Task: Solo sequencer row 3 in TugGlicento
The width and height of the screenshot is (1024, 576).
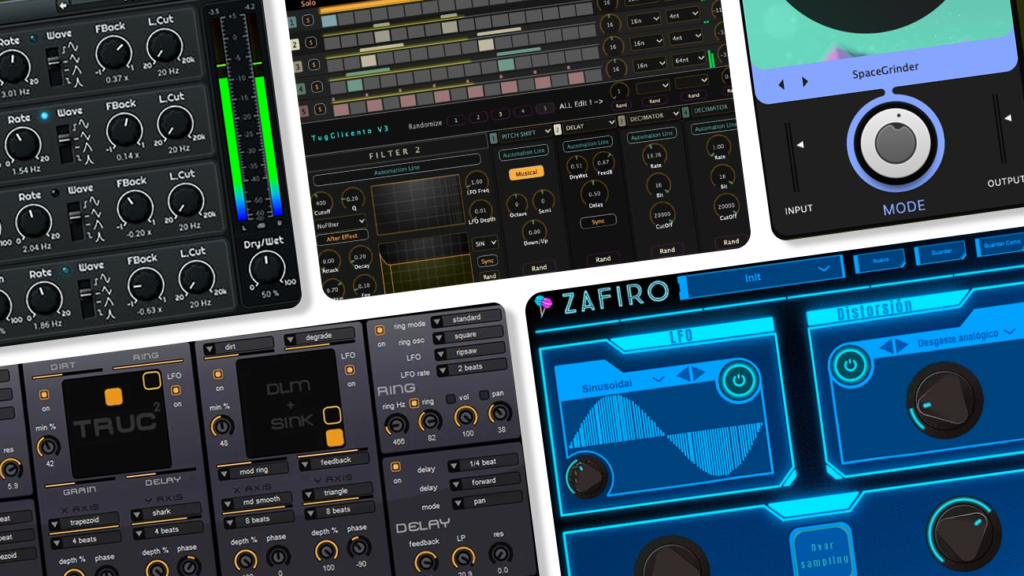Action: pyautogui.click(x=314, y=65)
